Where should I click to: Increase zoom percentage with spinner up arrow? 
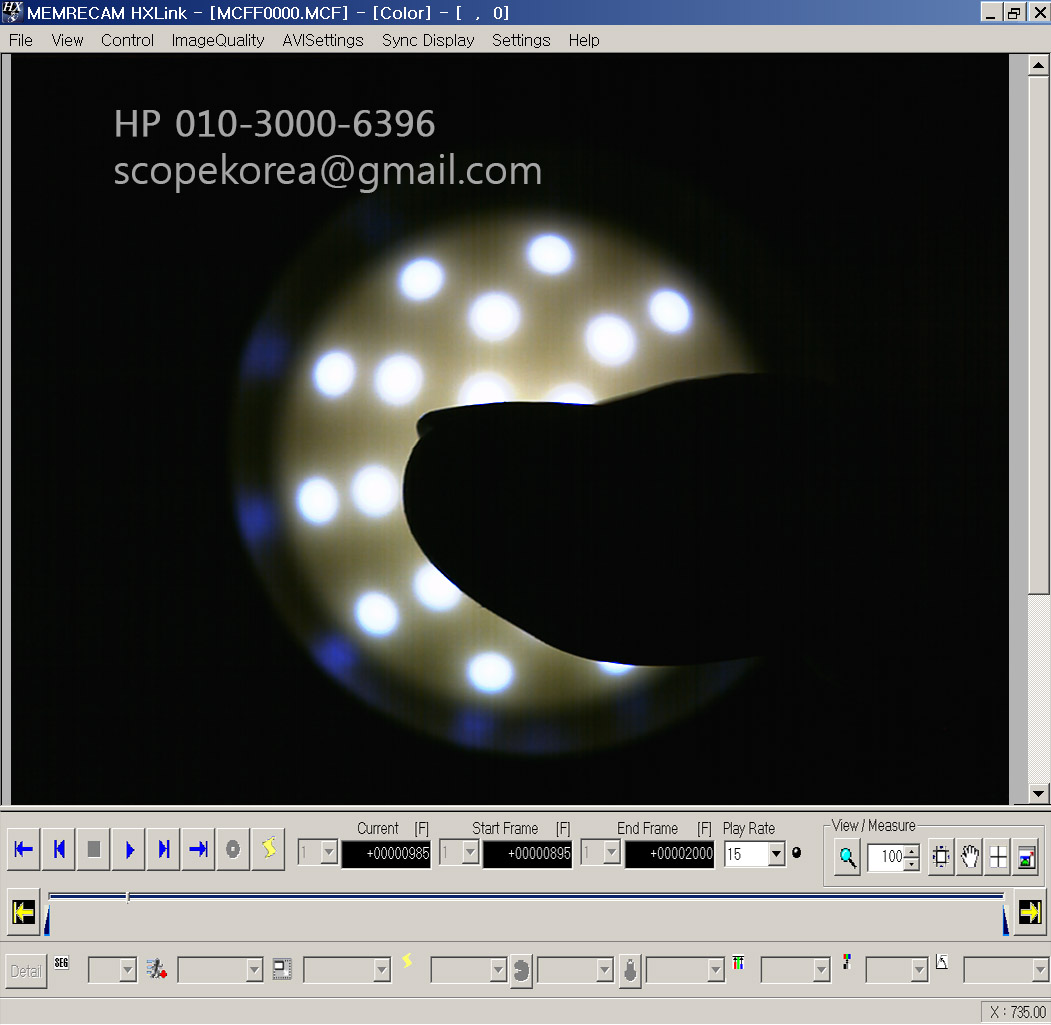pos(911,852)
